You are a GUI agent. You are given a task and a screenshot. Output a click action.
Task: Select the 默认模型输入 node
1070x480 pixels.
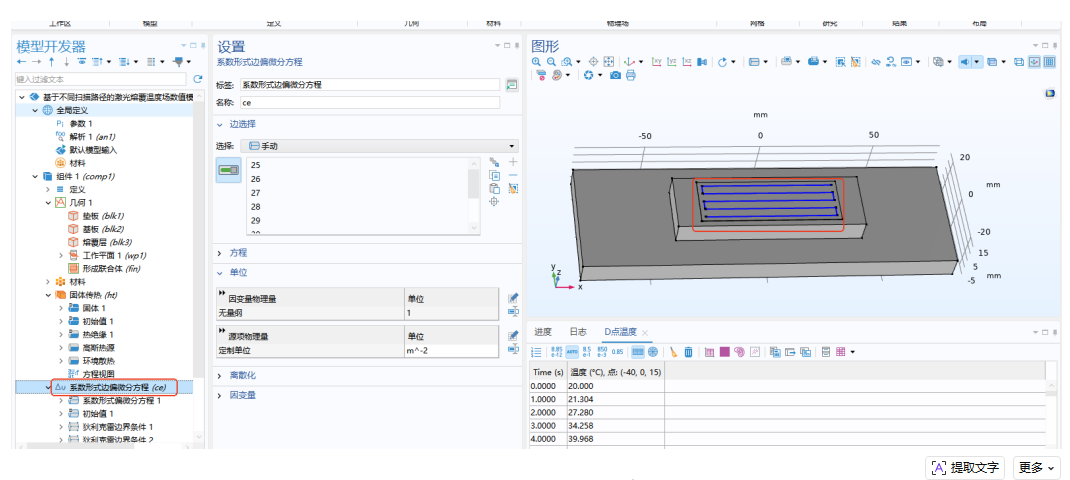[x=93, y=150]
